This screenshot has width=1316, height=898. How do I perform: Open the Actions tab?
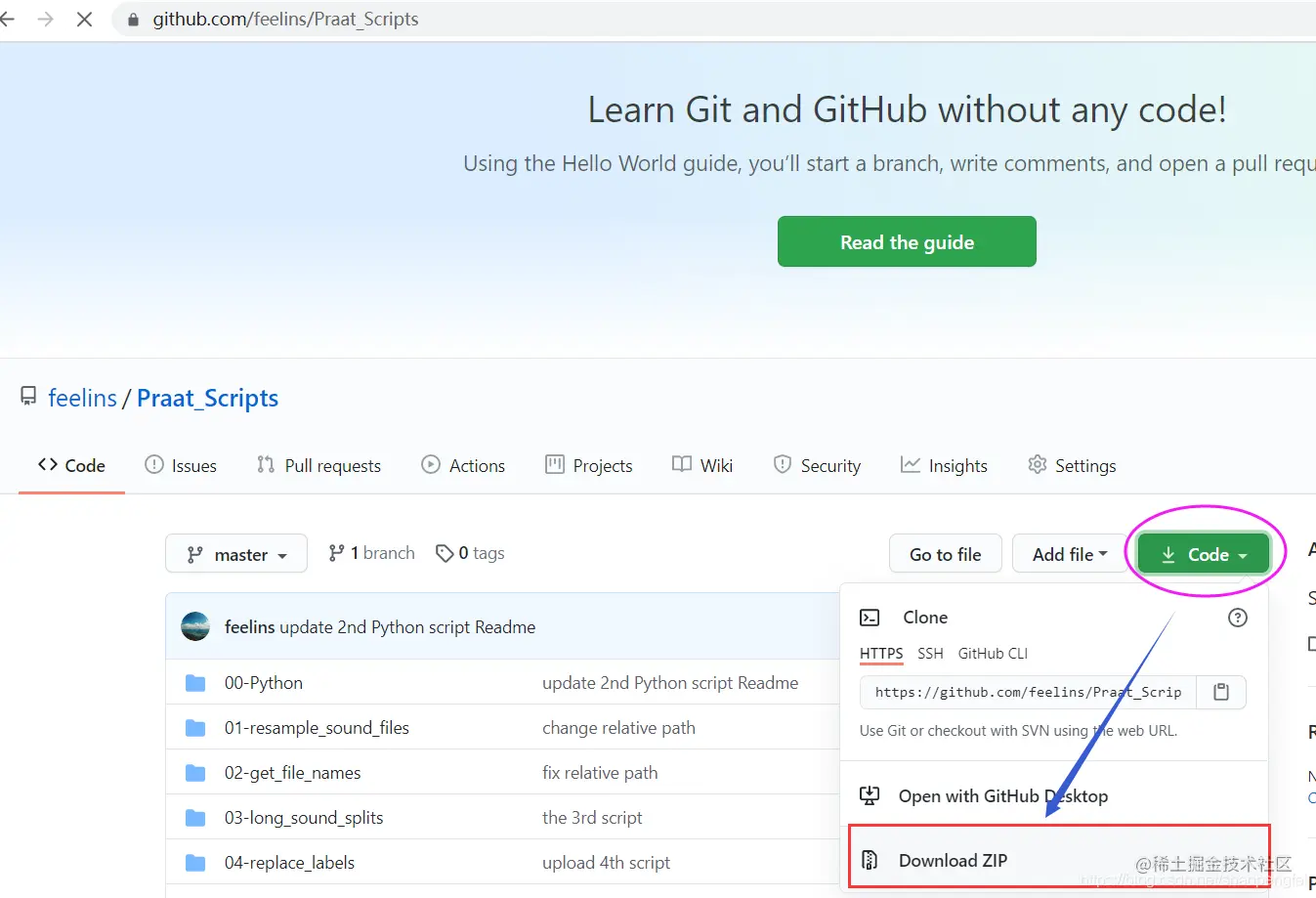click(x=463, y=465)
